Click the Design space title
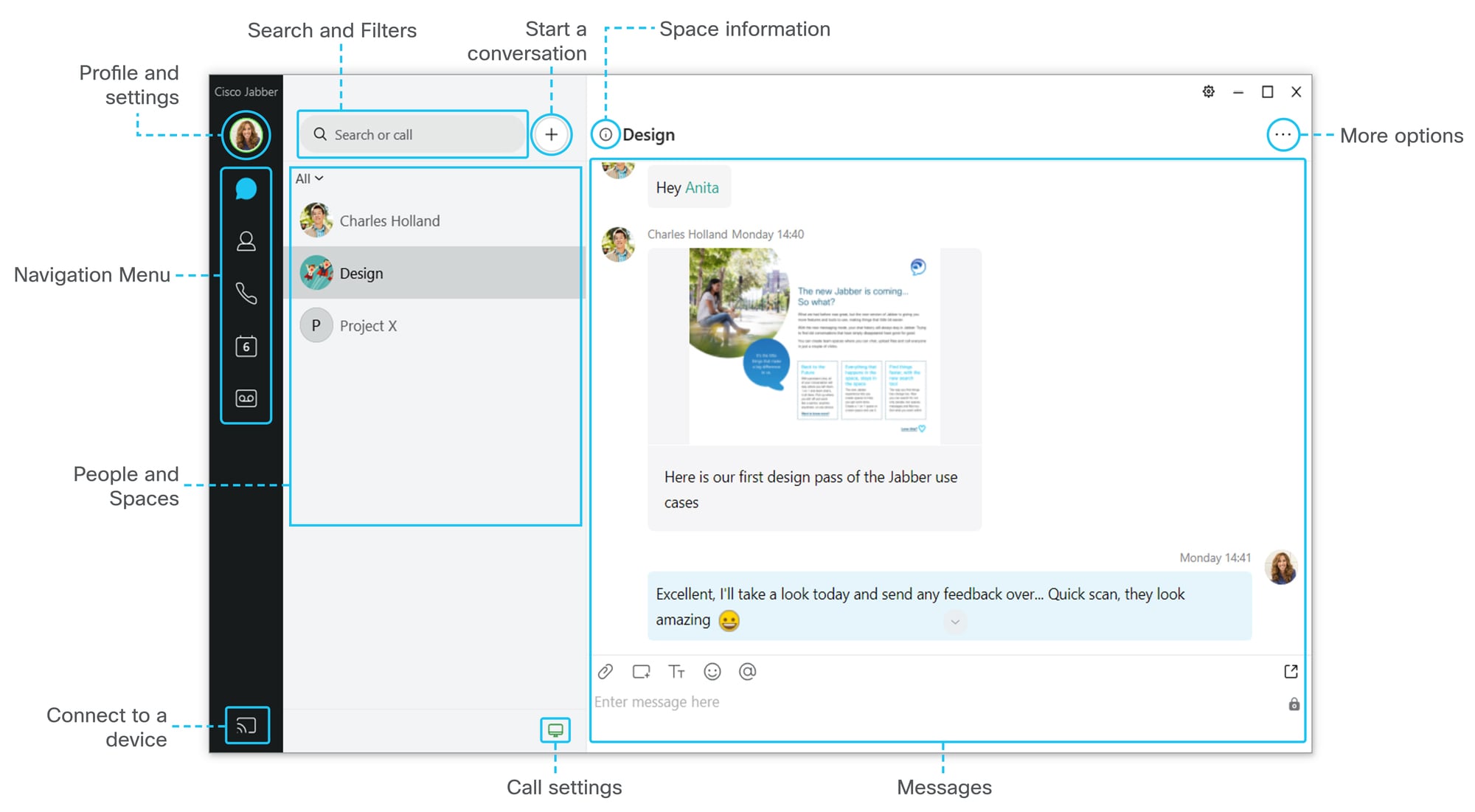Screen dimensions: 1475x812 click(649, 135)
